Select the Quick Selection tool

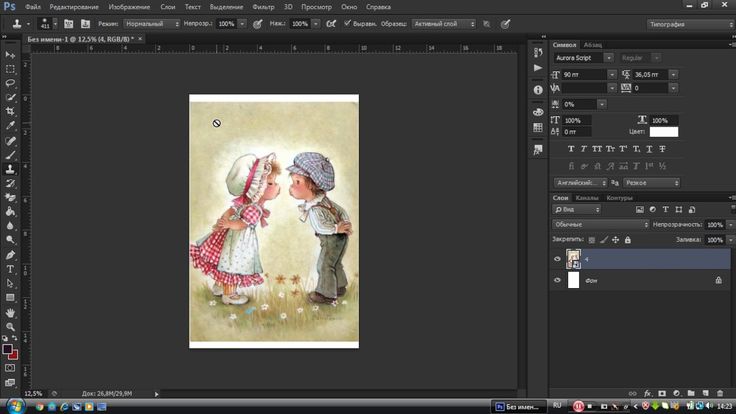(x=10, y=97)
